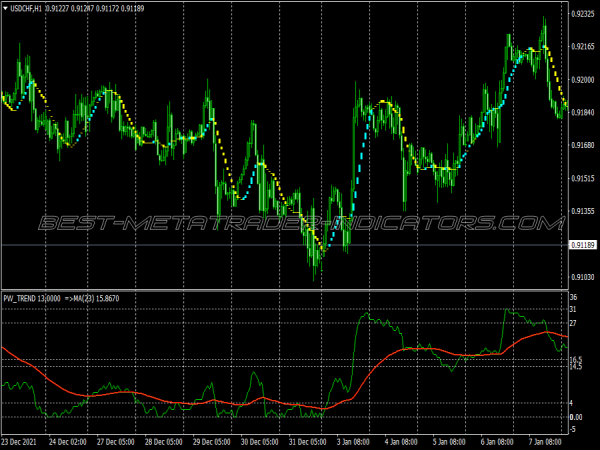Click the USDCHF,H1 chart symbol label
The image size is (600, 450).
click(x=26, y=8)
